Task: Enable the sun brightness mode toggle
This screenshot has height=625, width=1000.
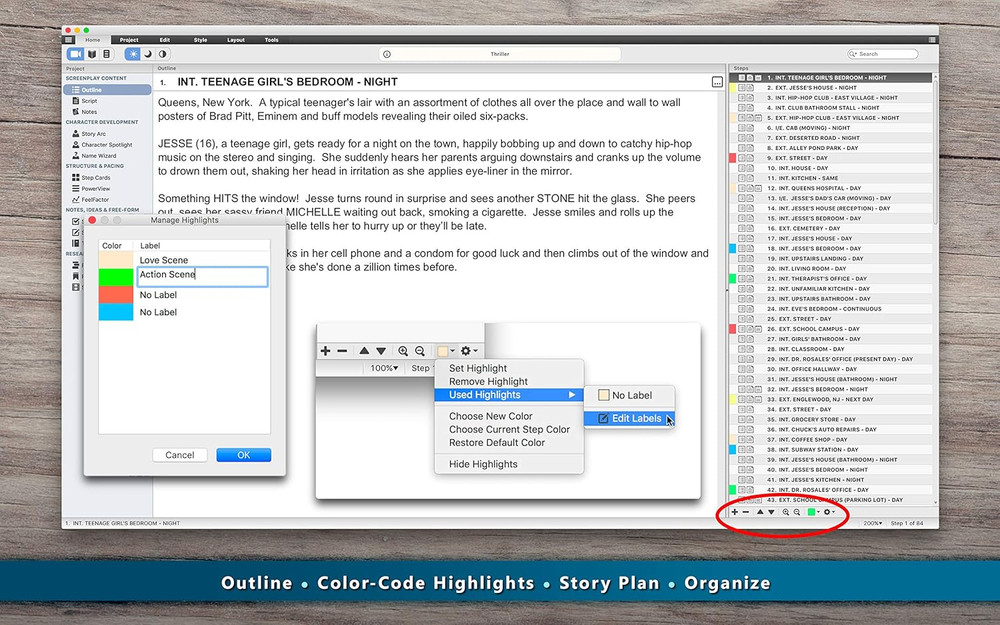Action: [134, 54]
